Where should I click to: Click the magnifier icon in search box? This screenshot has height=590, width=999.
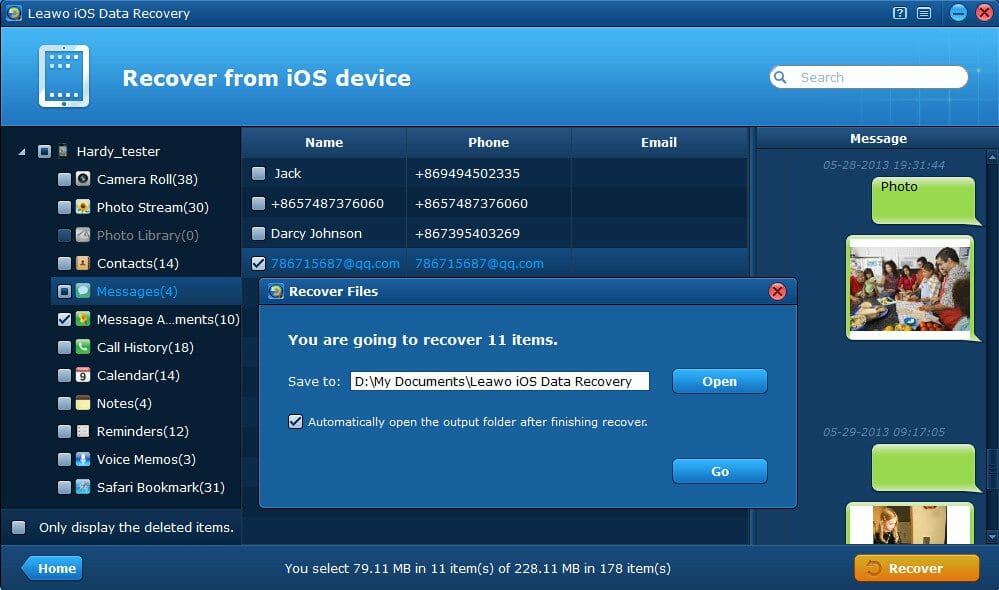tap(783, 78)
